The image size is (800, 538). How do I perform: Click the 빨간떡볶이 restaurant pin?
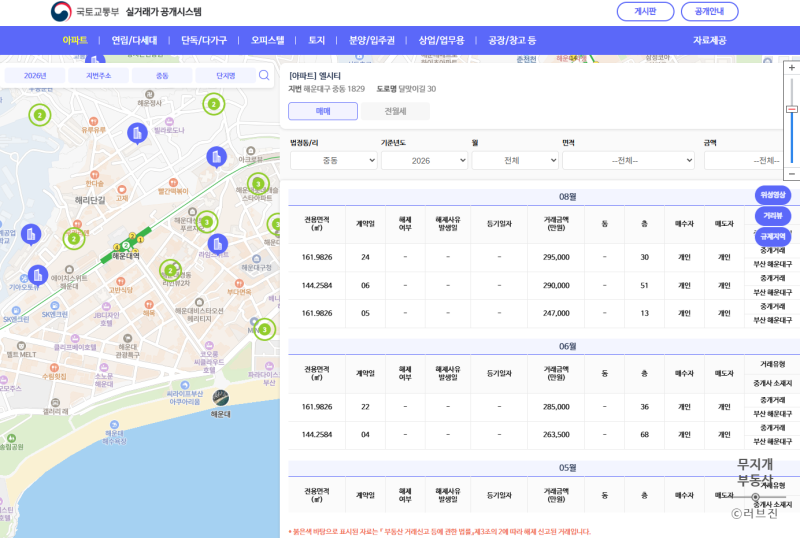click(173, 182)
